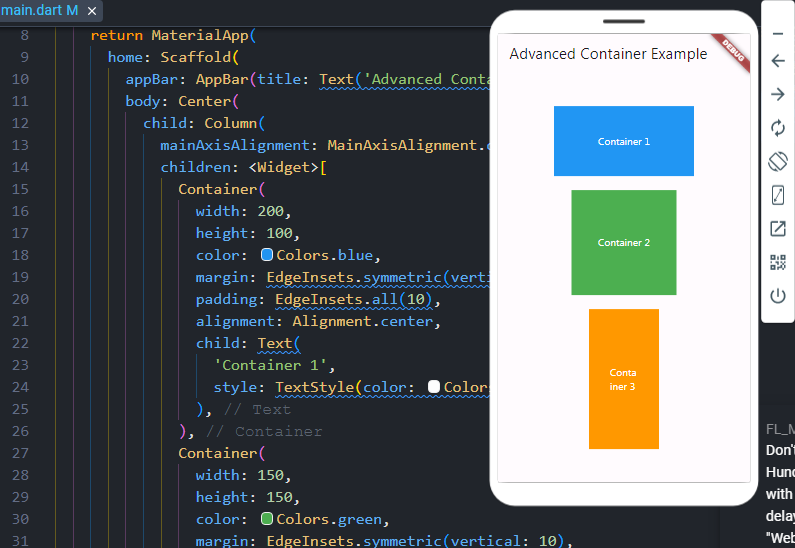Click the 'return MaterialApp(' text on line 8
Screen dimensions: 795x548
tap(173, 35)
